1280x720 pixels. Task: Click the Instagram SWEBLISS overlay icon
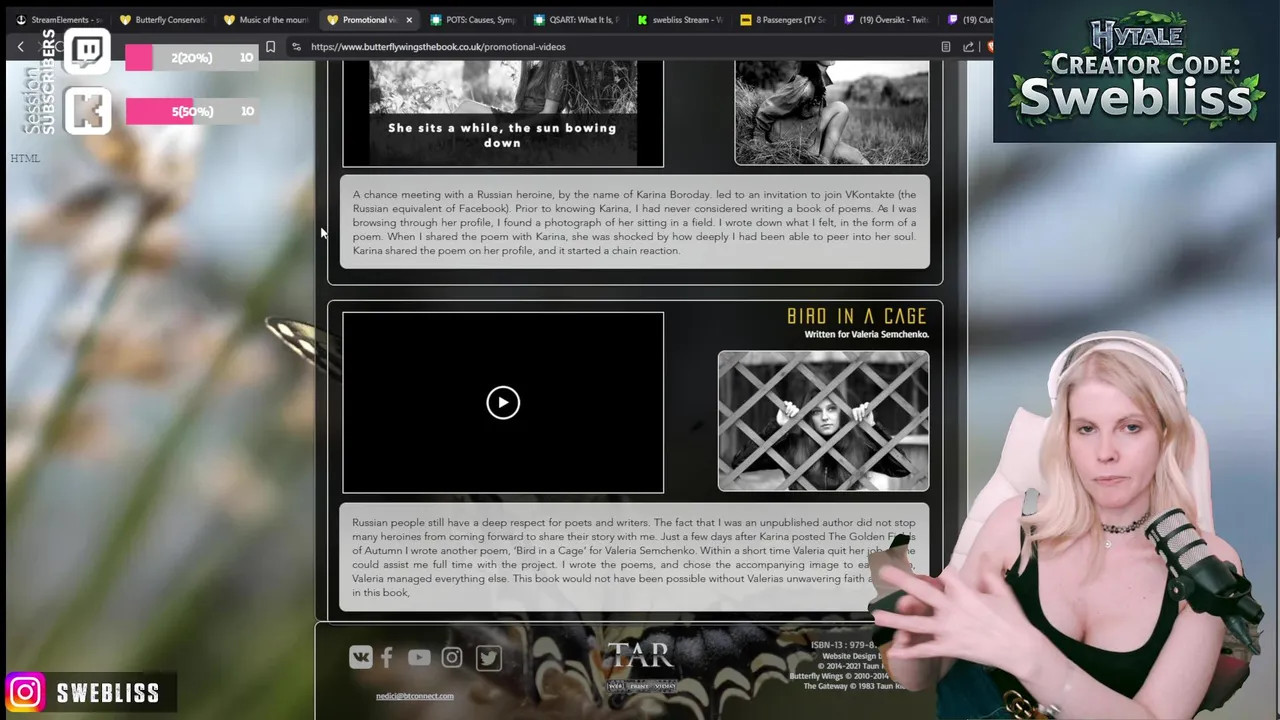pos(25,692)
